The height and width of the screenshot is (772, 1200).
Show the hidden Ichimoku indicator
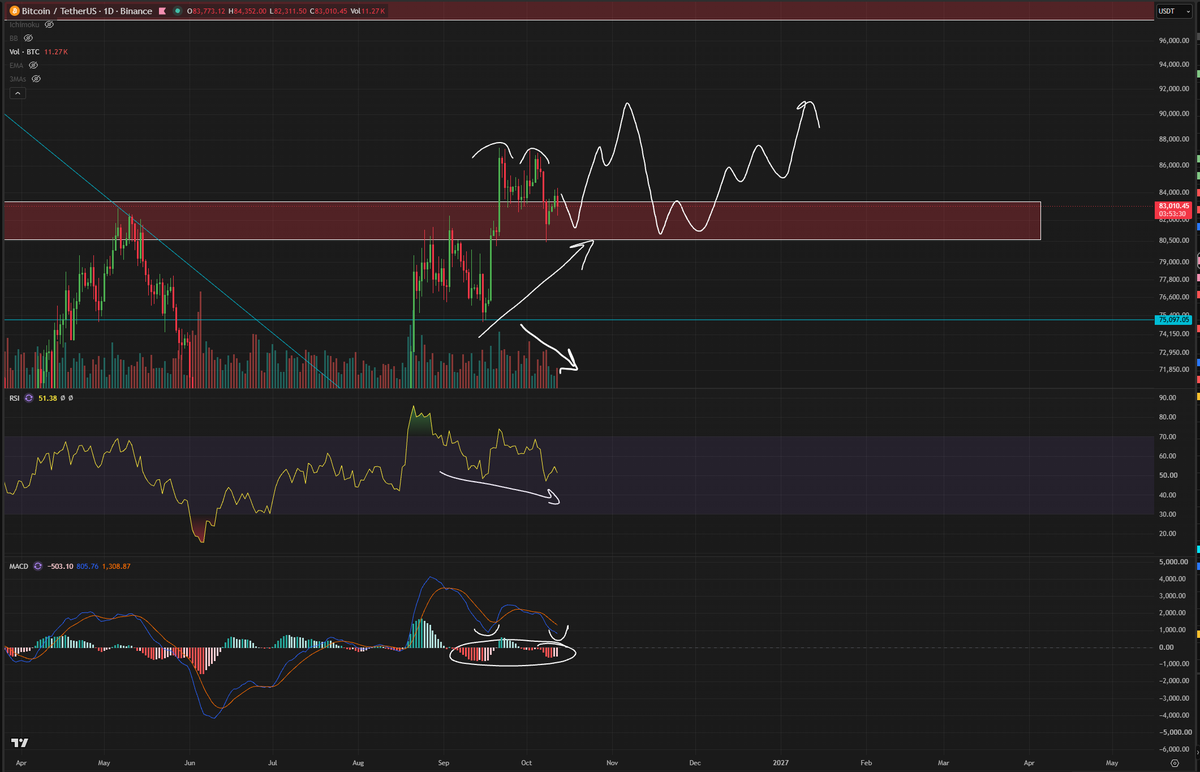(x=49, y=25)
